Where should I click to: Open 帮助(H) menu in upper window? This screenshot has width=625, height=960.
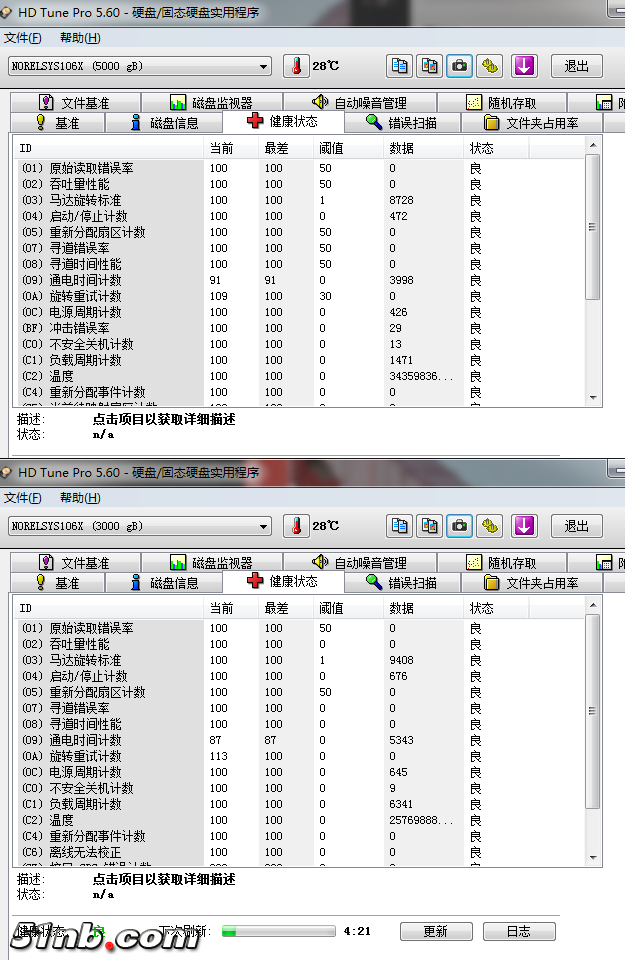(x=80, y=38)
